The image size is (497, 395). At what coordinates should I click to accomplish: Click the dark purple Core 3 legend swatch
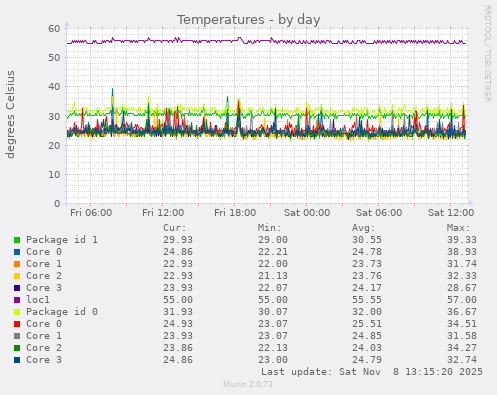click(x=17, y=288)
